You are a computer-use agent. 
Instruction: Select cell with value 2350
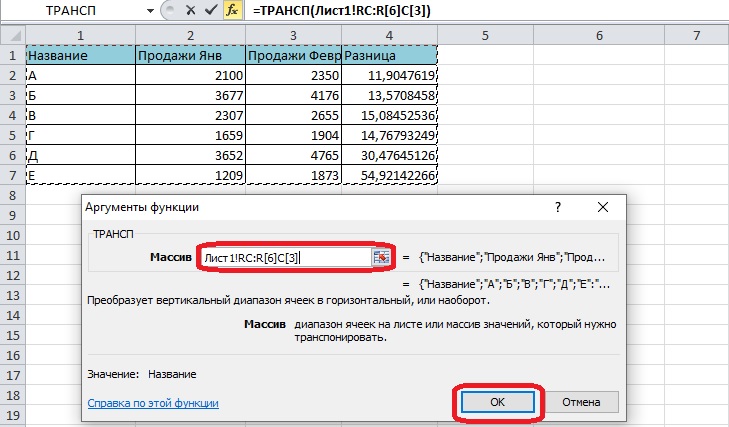(x=293, y=75)
